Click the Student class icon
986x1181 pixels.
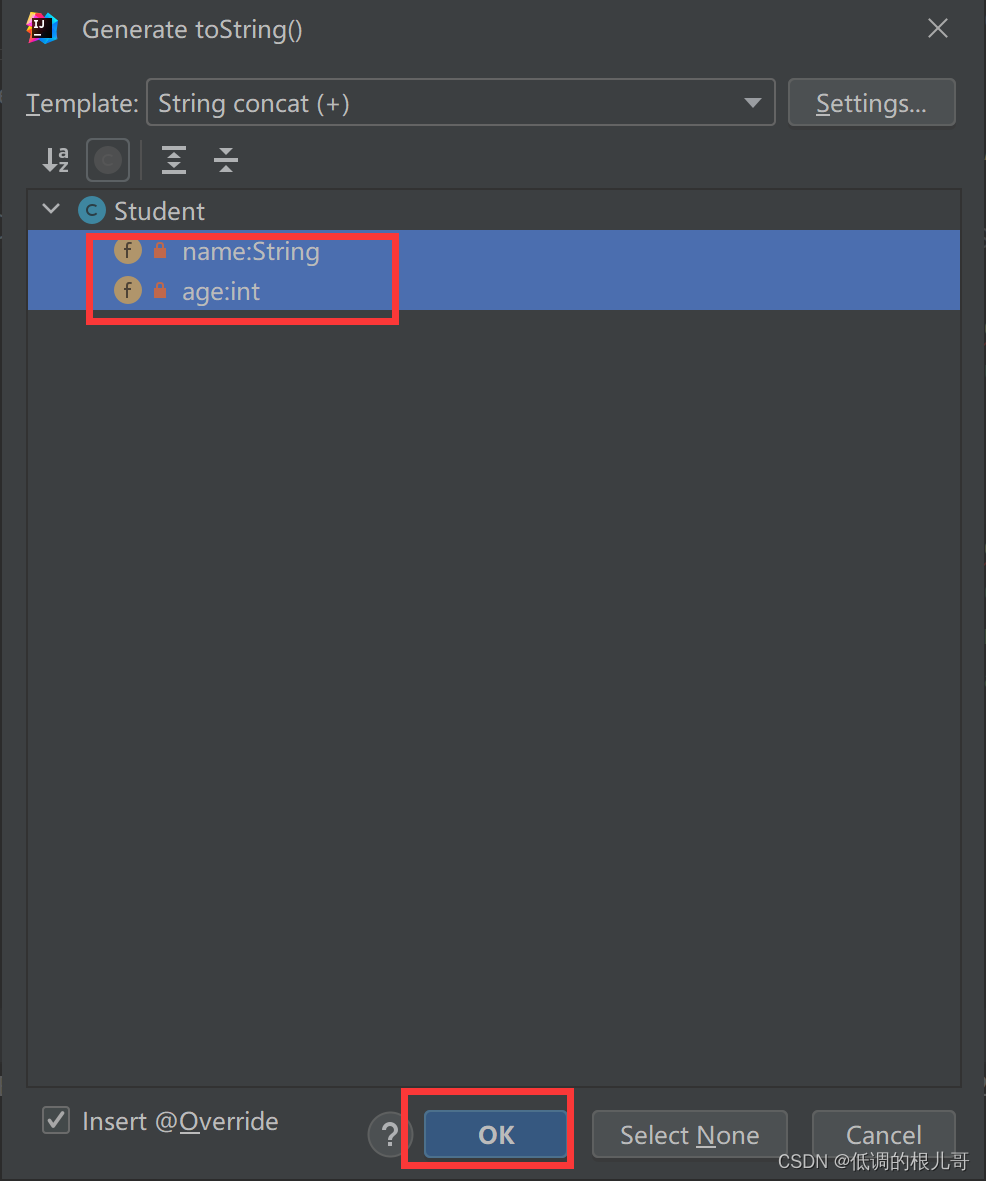[92, 211]
